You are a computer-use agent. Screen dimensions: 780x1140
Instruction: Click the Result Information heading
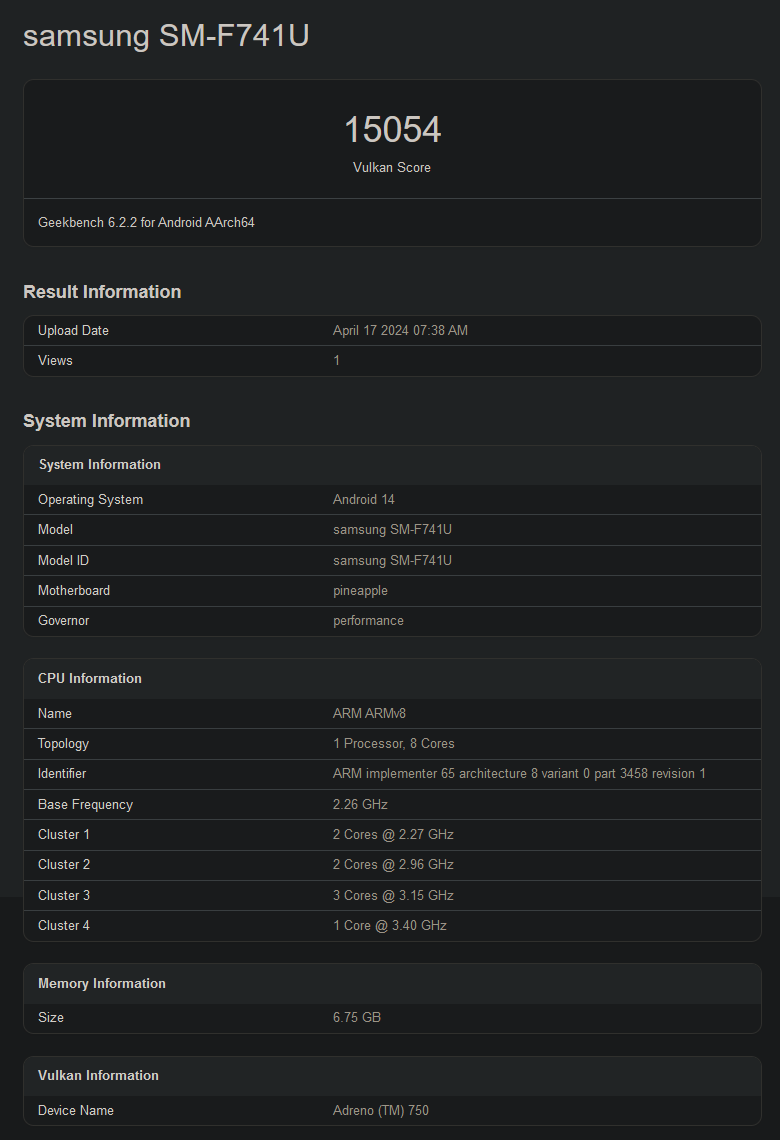102,292
